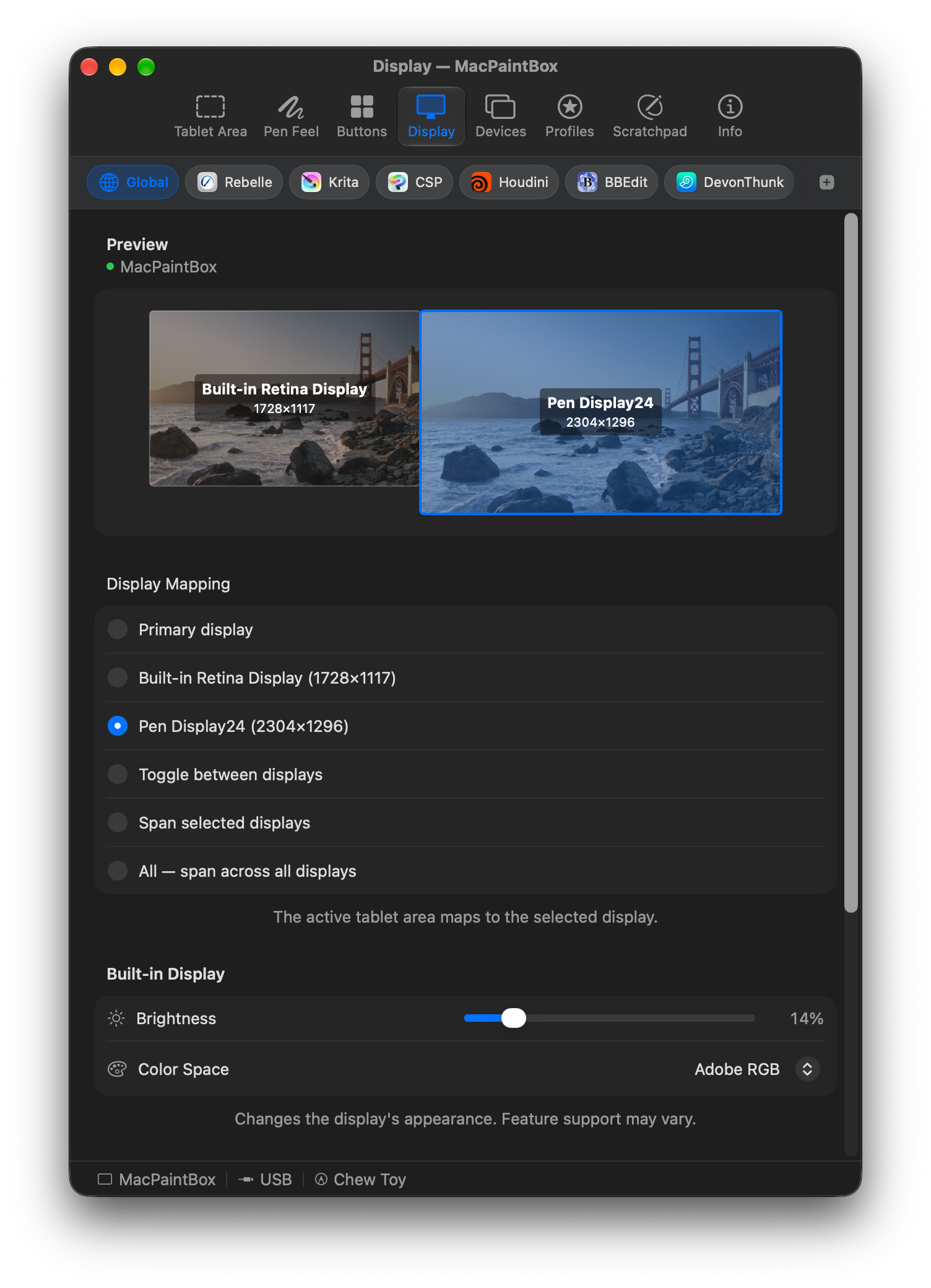The height and width of the screenshot is (1288, 931).
Task: Choose the CSP app profile
Action: [415, 182]
